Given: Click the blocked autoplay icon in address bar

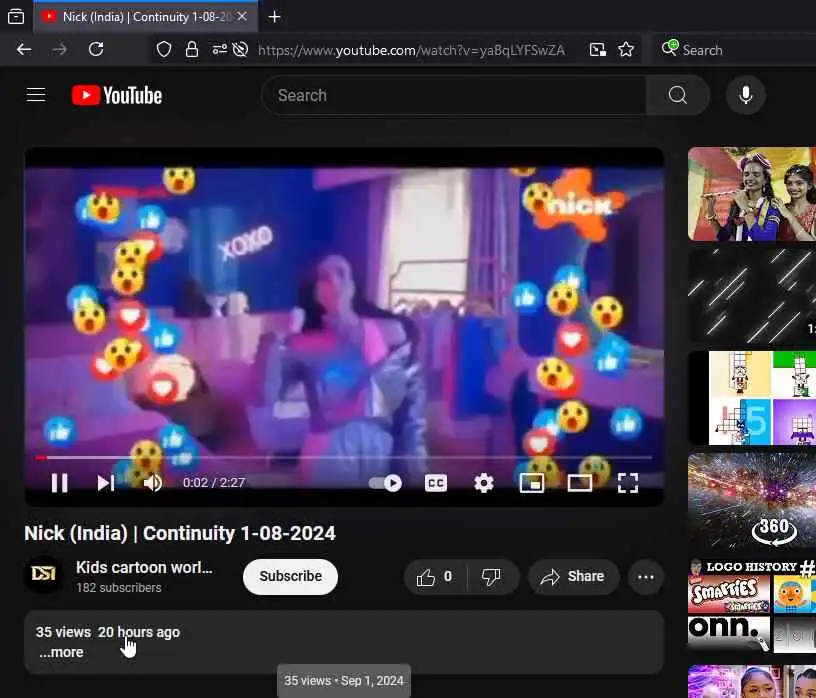Looking at the screenshot, I should [240, 50].
